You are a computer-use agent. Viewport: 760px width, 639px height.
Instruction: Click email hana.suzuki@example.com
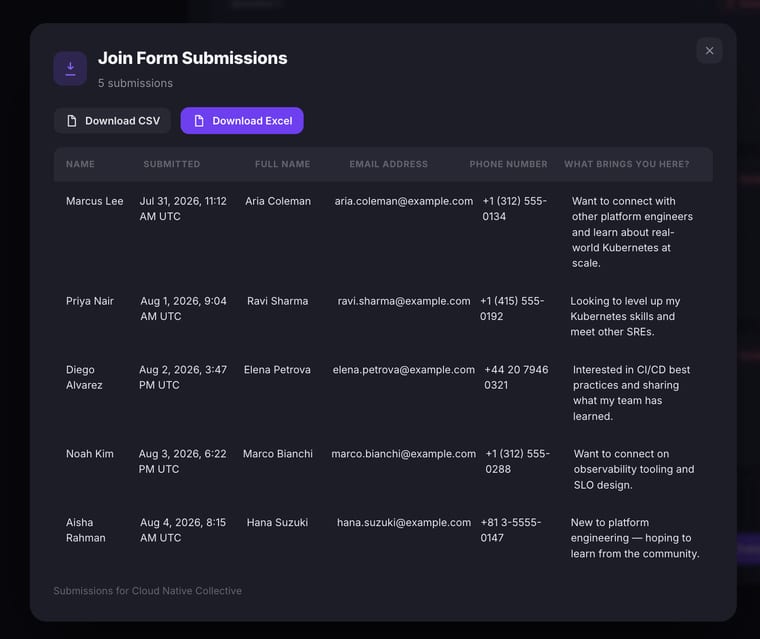pyautogui.click(x=404, y=523)
